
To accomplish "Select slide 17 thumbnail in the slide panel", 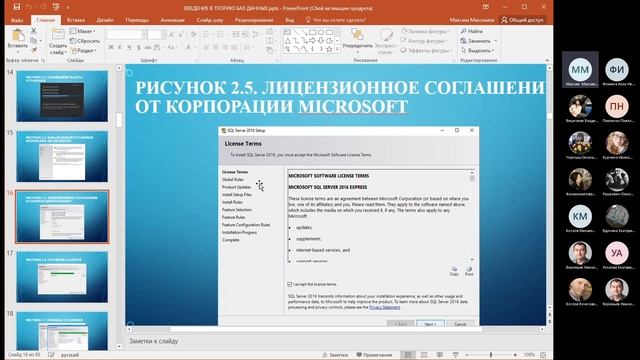I will (62, 277).
